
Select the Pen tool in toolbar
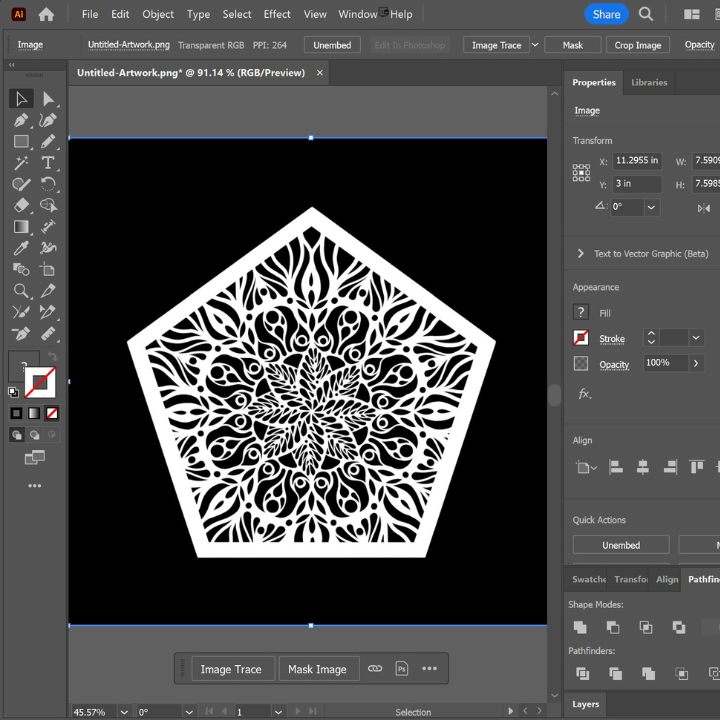pos(21,120)
